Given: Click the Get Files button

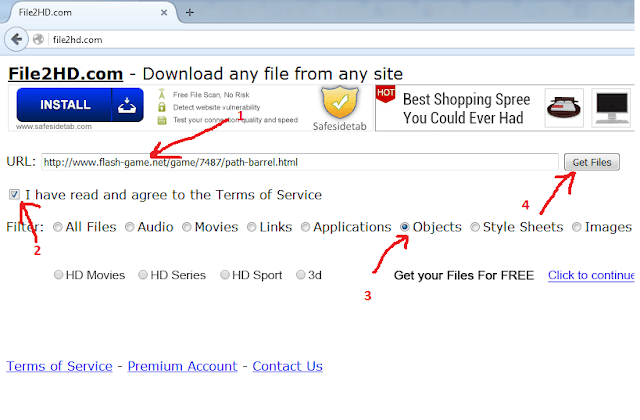Looking at the screenshot, I should pos(591,162).
